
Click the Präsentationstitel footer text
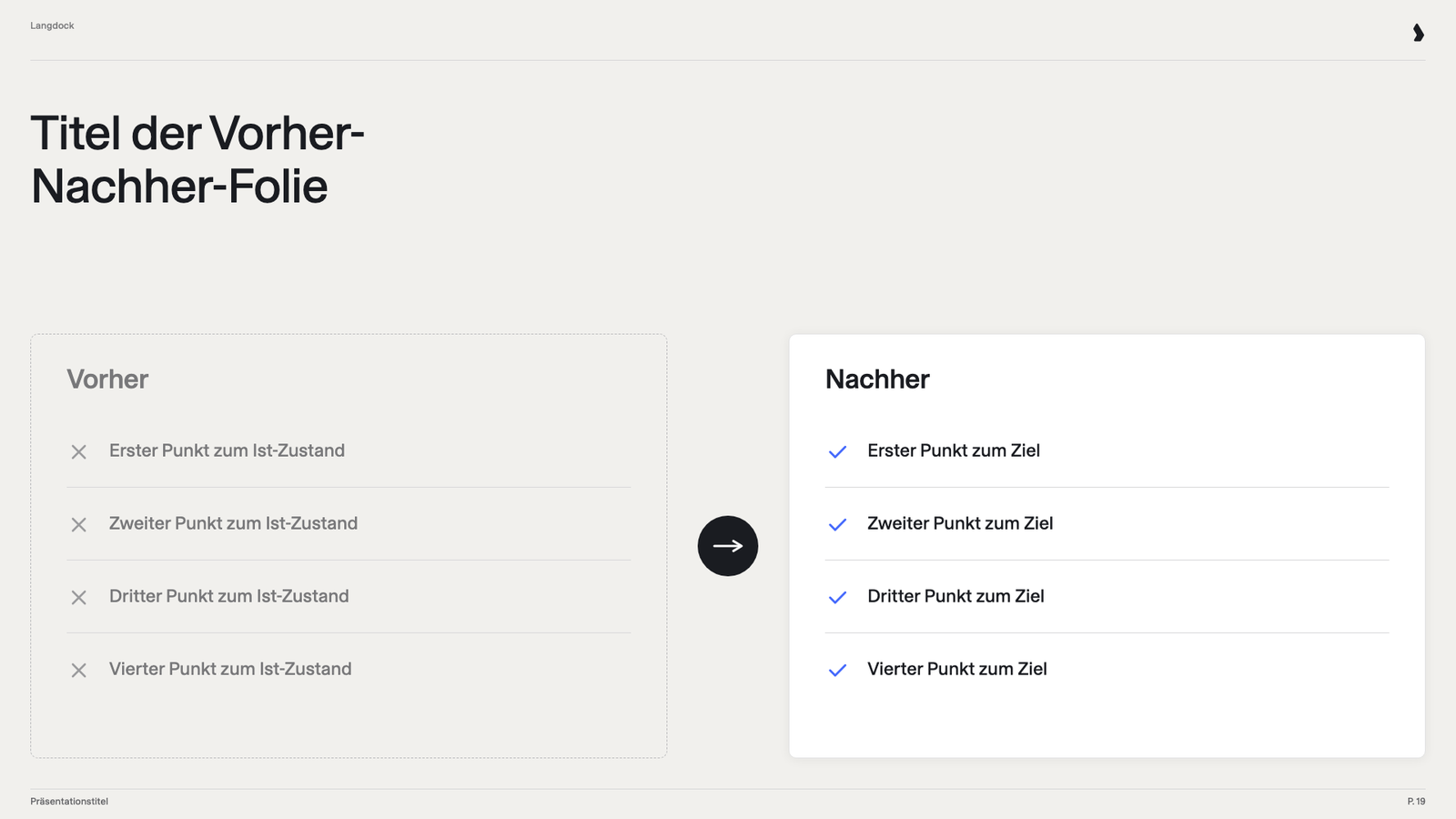(69, 801)
